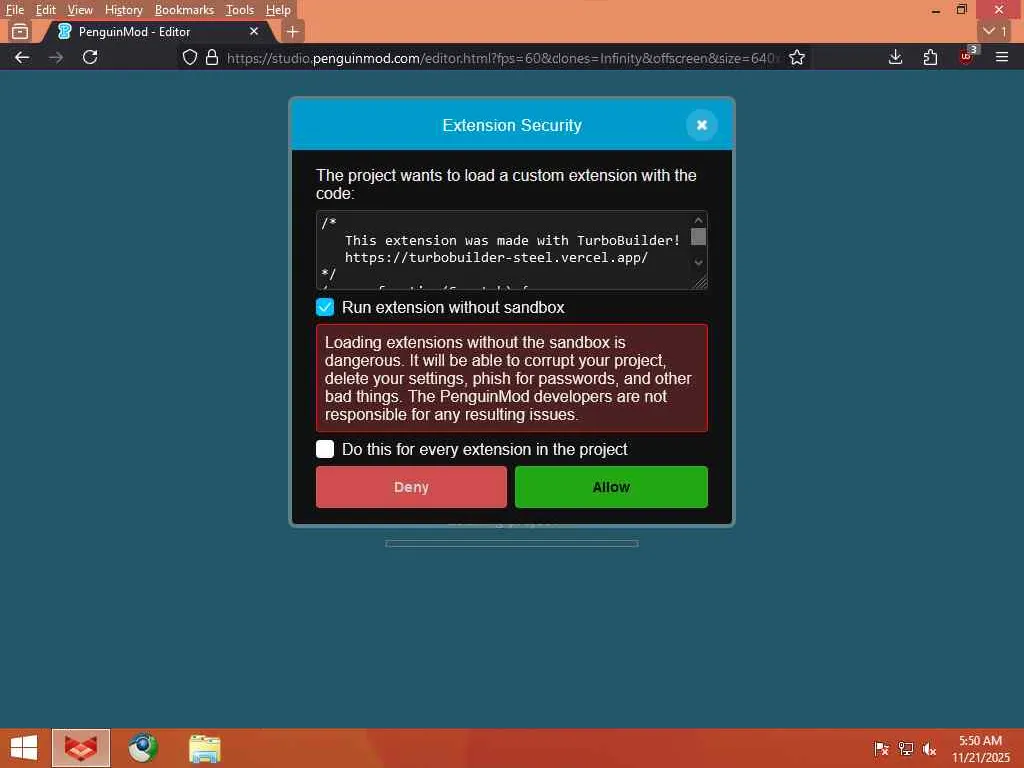
Task: Open the History menu
Action: pyautogui.click(x=123, y=10)
